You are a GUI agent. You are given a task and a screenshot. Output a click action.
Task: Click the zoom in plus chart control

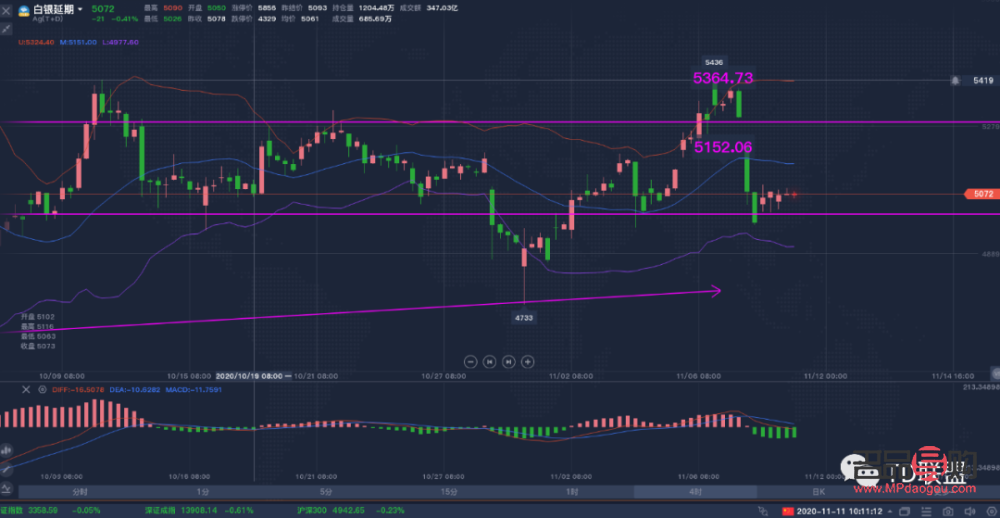[527, 361]
